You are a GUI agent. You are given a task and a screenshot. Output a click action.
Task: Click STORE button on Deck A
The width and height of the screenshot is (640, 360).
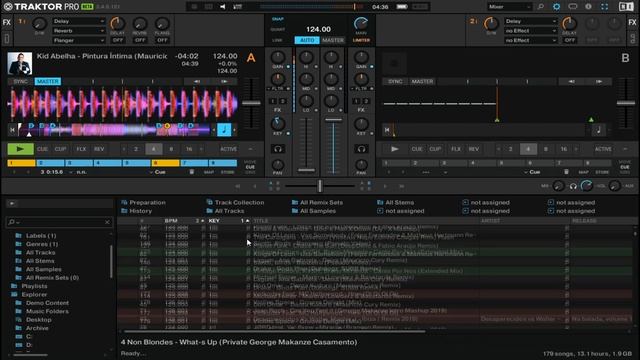click(x=227, y=172)
